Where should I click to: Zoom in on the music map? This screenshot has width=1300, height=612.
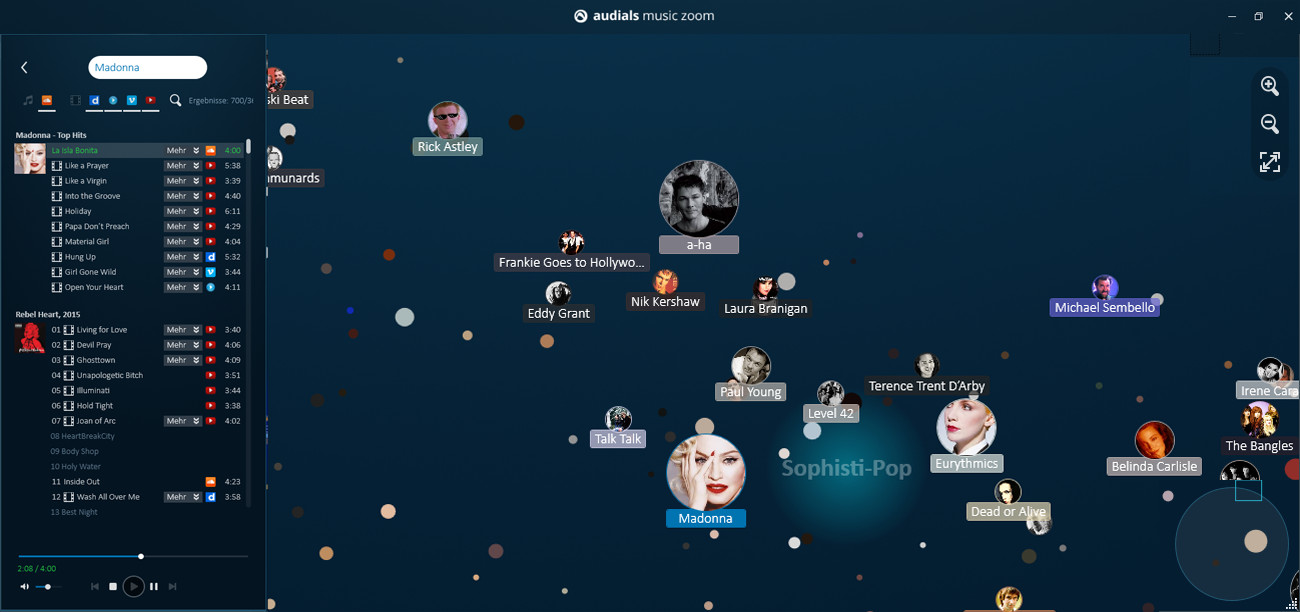(x=1270, y=86)
